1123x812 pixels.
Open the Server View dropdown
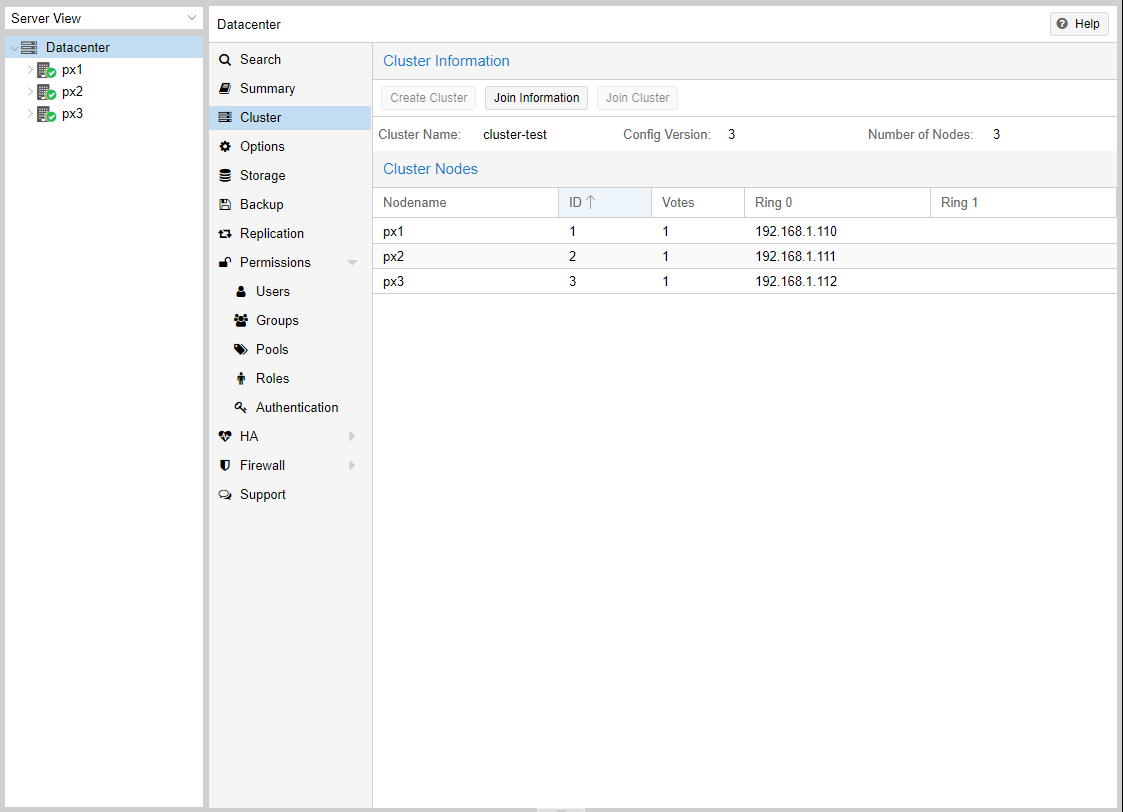click(x=192, y=18)
